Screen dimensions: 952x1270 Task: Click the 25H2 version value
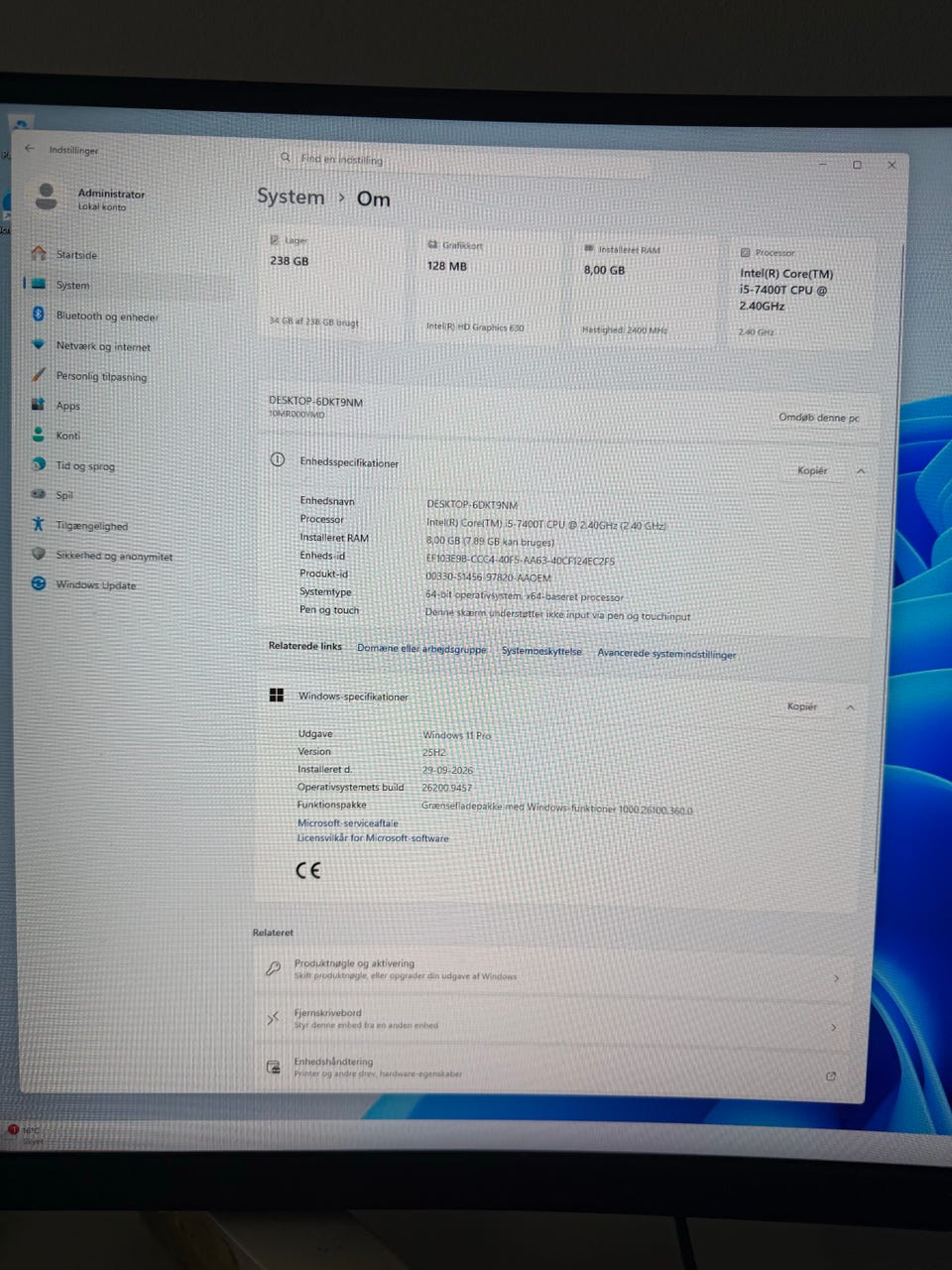click(434, 752)
